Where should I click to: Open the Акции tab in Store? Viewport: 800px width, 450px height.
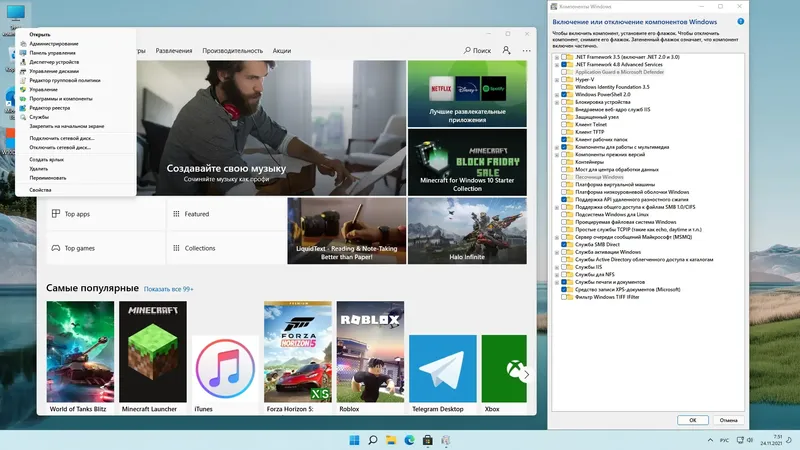pyautogui.click(x=282, y=51)
